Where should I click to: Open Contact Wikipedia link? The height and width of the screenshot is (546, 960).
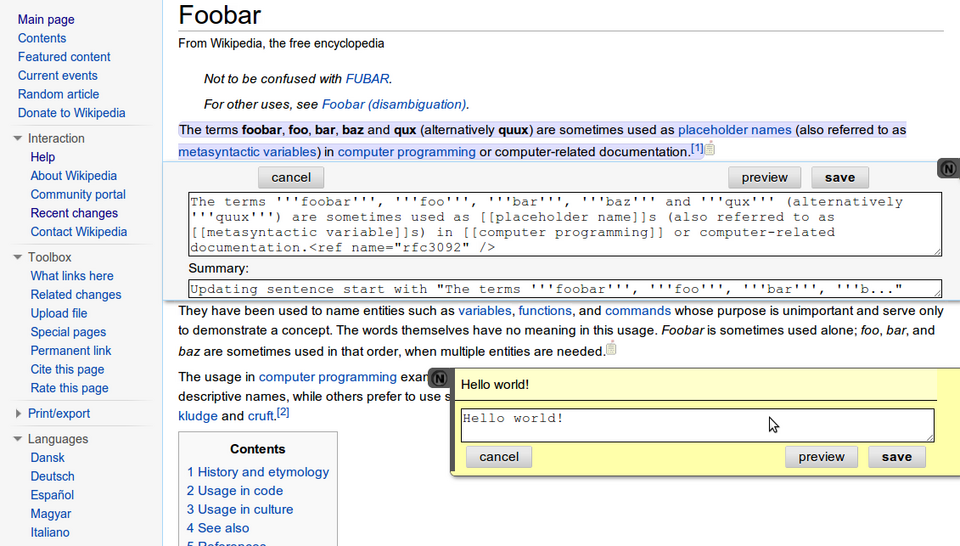click(x=79, y=232)
